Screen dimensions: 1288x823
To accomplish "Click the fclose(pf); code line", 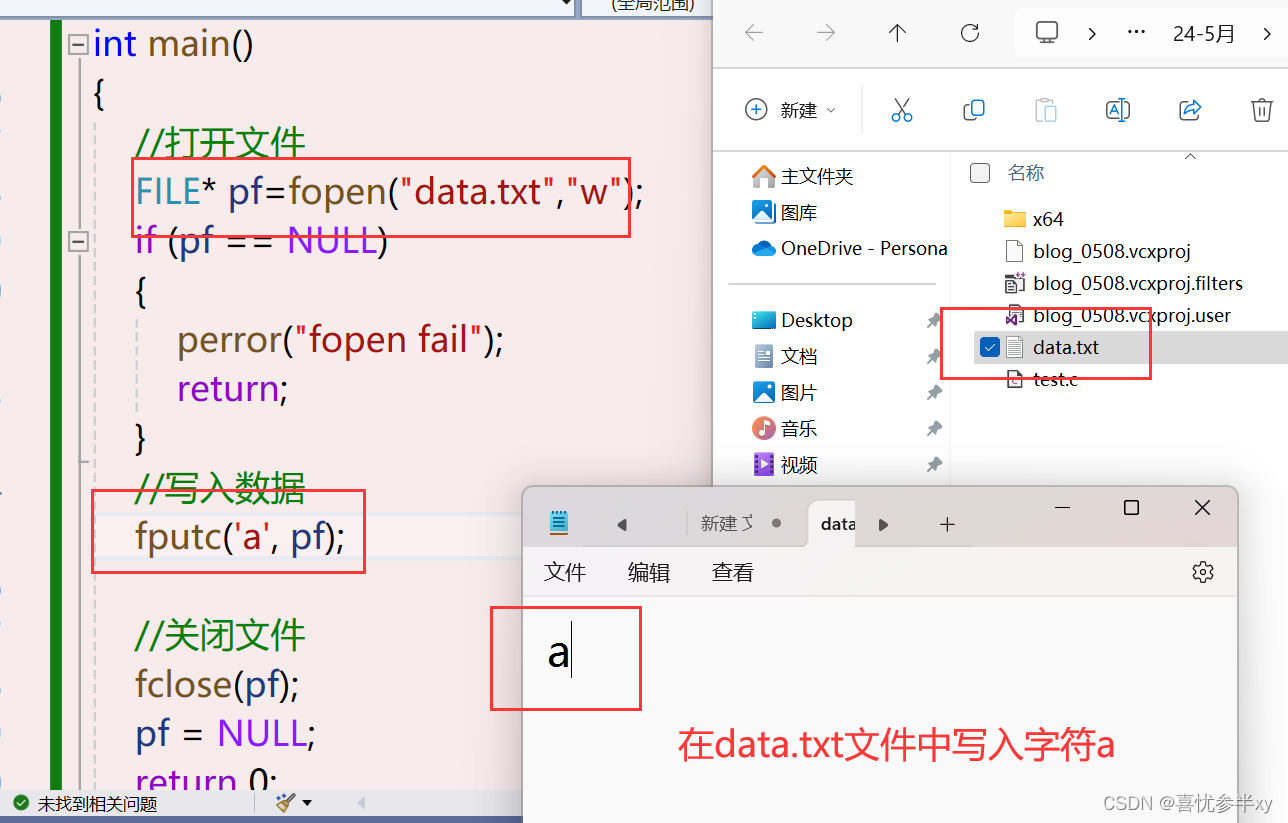I will pos(217,684).
